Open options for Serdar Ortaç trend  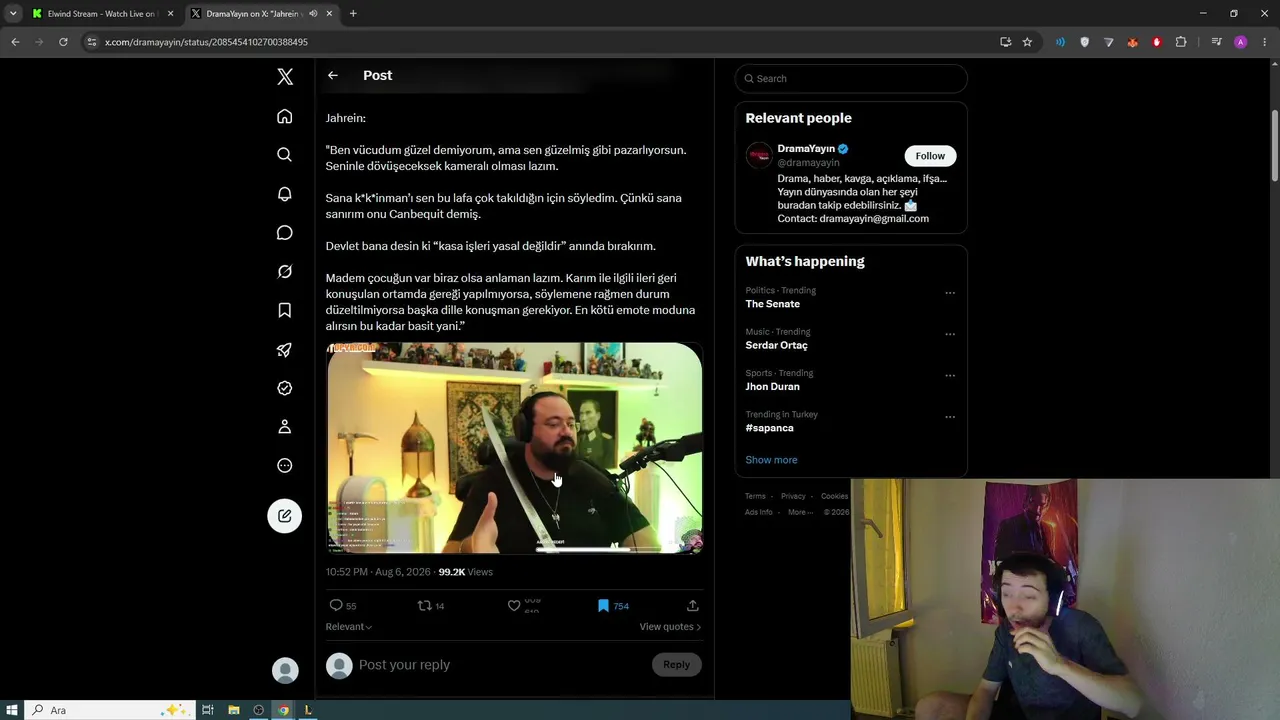(x=950, y=334)
